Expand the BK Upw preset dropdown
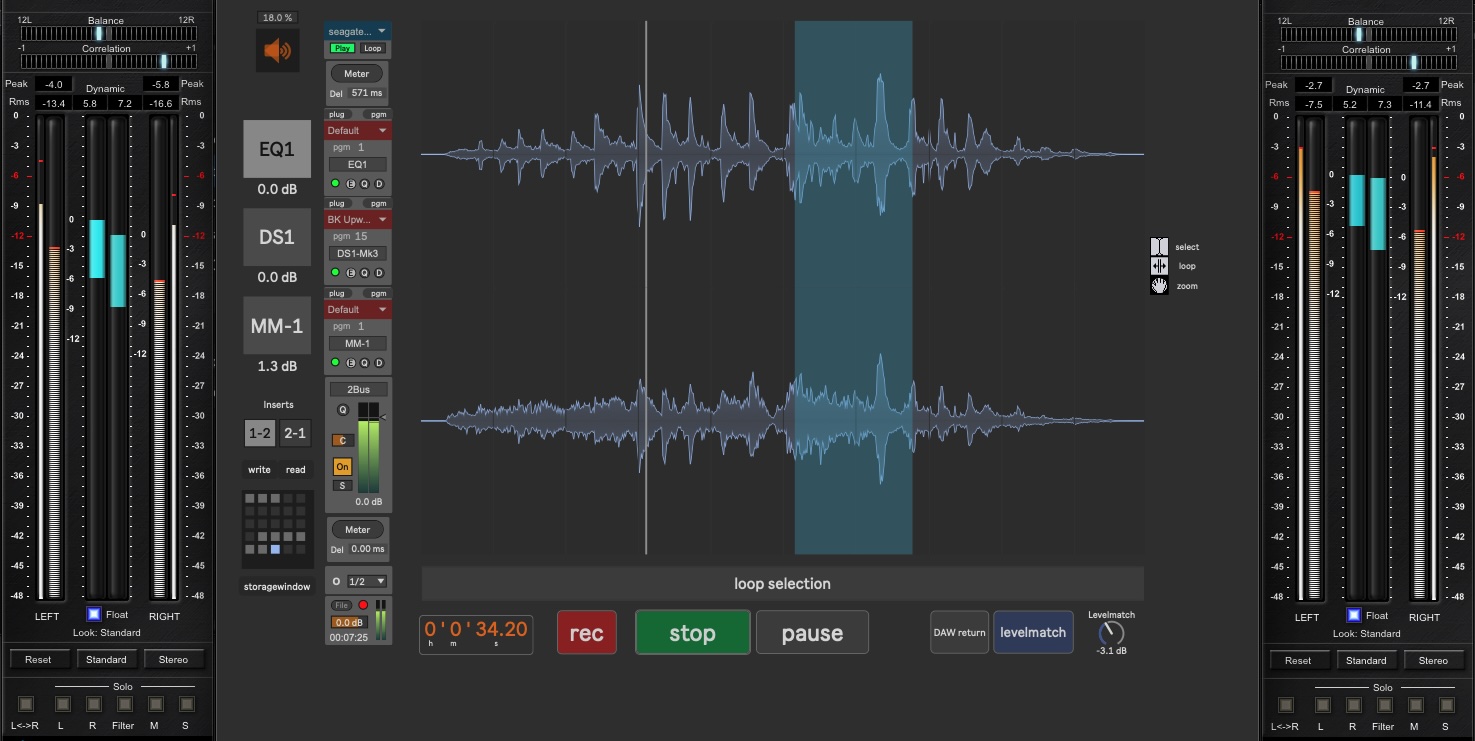 pyautogui.click(x=357, y=219)
